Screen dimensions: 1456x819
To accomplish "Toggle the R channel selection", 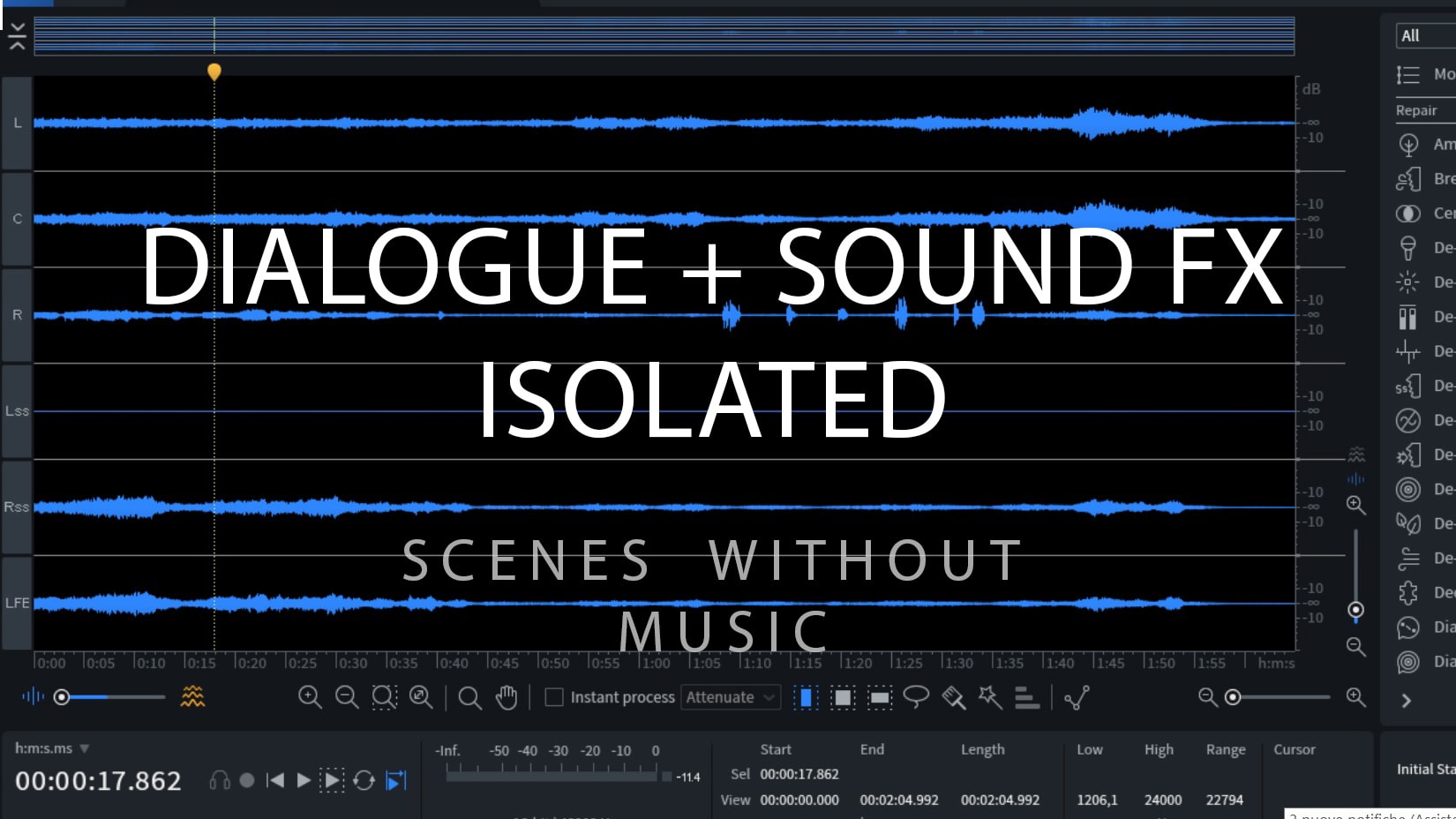I will pos(17,315).
